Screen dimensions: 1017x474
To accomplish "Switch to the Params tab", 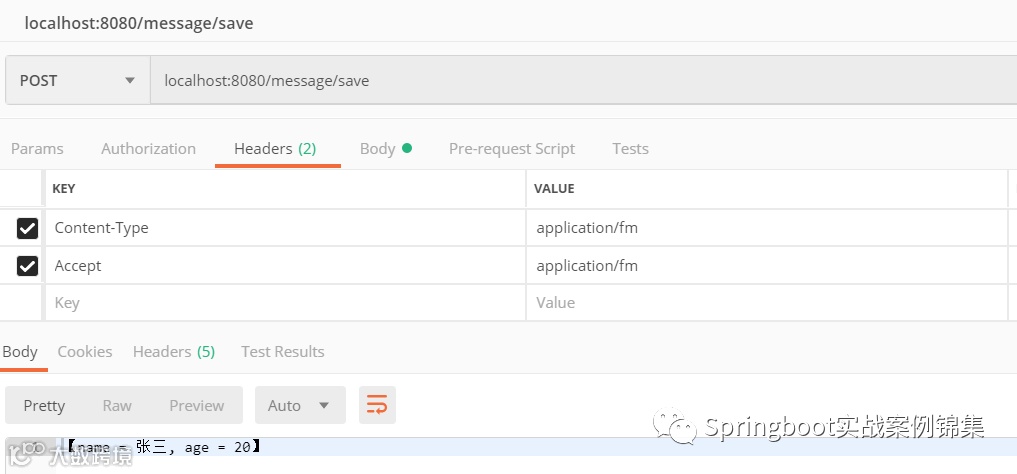I will tap(37, 148).
